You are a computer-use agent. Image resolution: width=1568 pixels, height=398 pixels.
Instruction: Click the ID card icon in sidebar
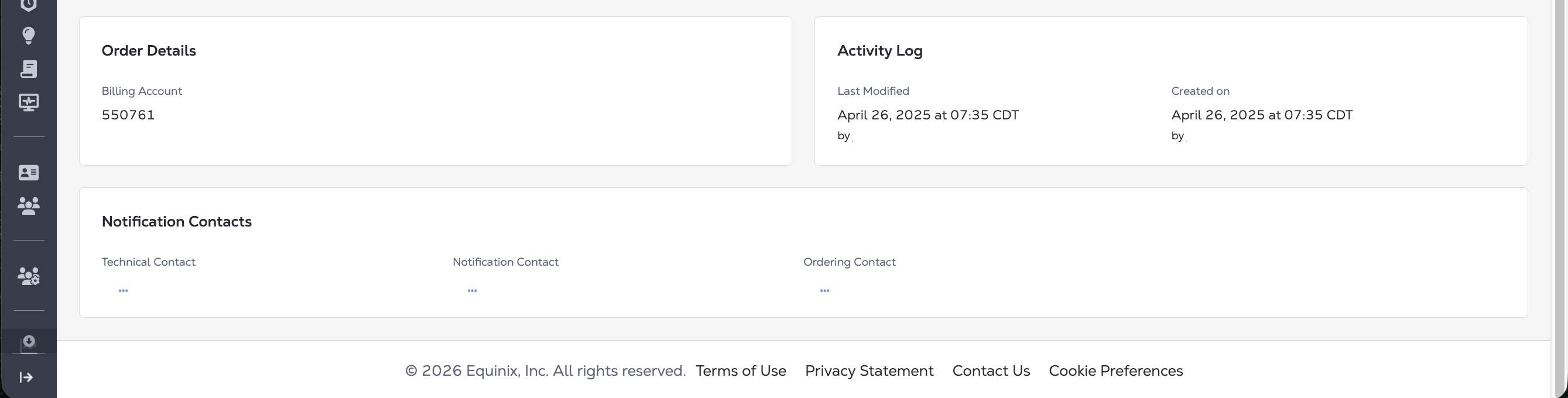29,173
